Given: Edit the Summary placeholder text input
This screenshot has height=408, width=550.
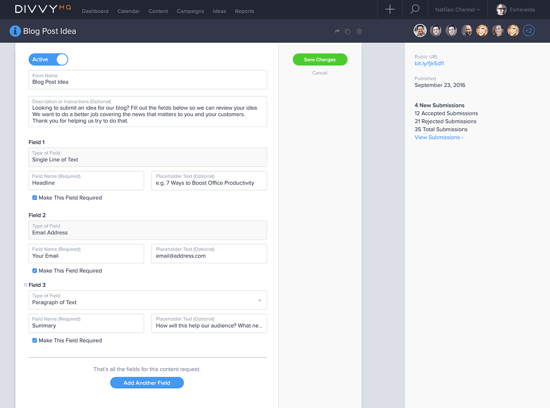Looking at the screenshot, I should 209,323.
